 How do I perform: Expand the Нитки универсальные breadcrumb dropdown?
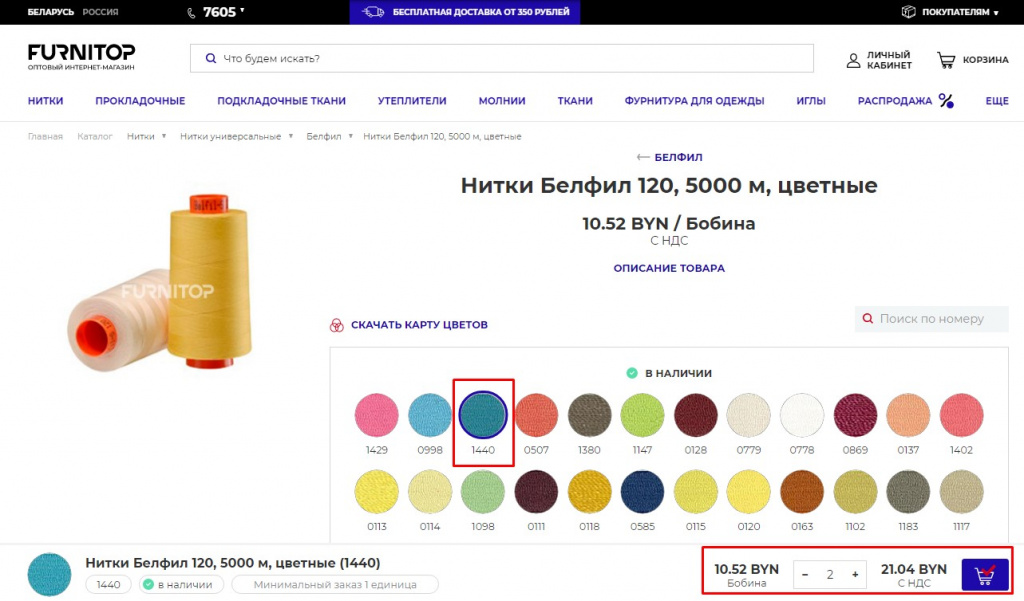(x=290, y=136)
